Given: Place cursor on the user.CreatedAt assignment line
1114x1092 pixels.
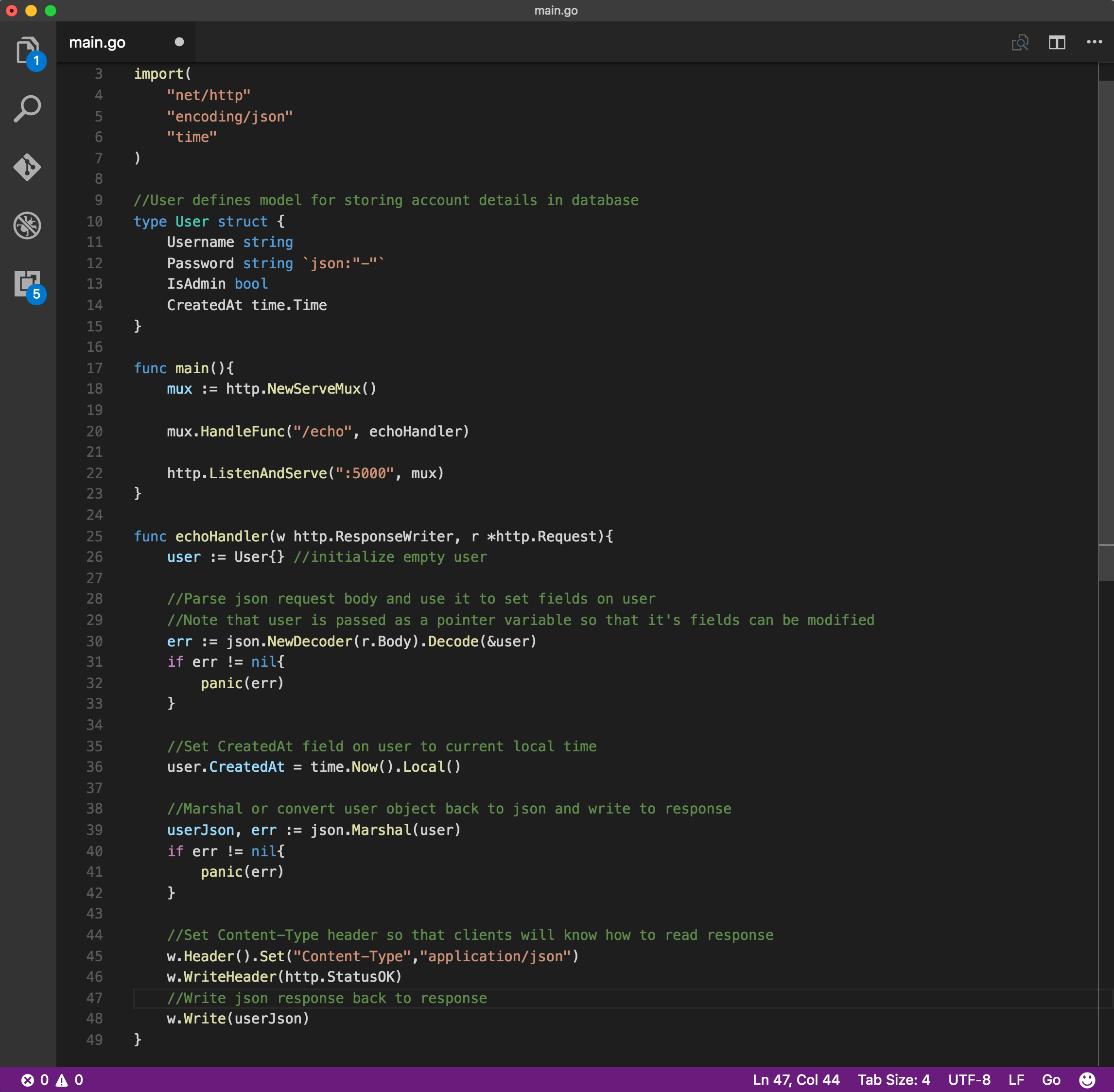Looking at the screenshot, I should pyautogui.click(x=313, y=767).
